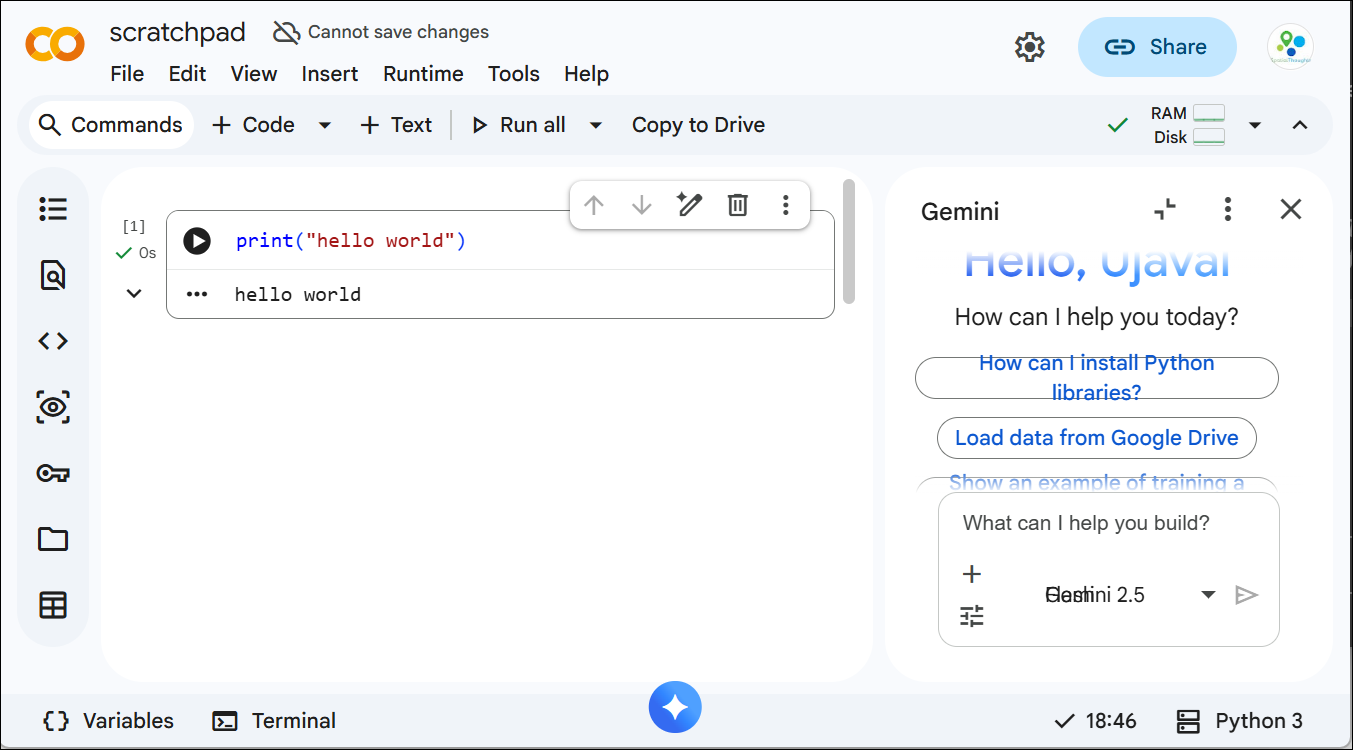Open Gemini prompt tune settings icon
1353x750 pixels.
point(972,616)
